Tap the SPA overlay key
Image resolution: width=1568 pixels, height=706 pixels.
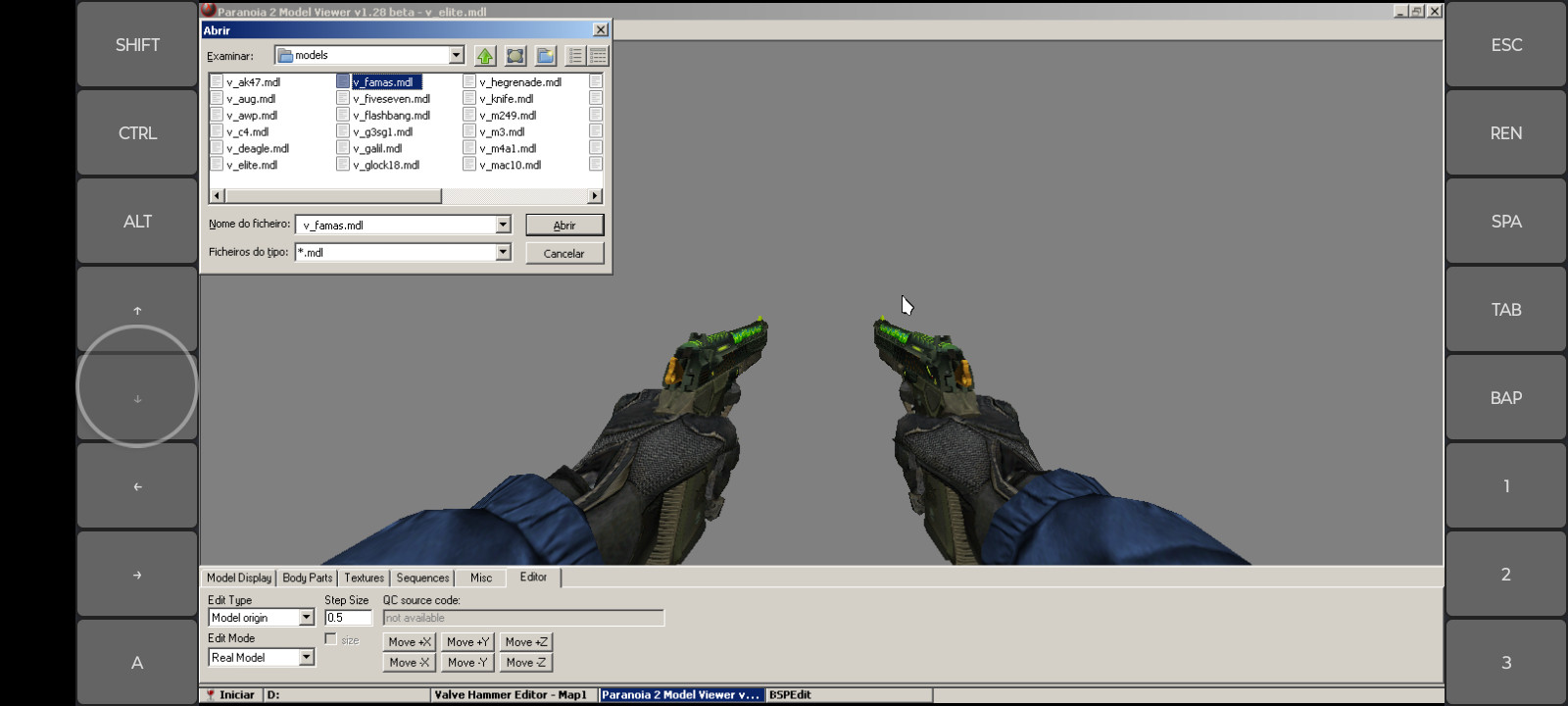[1506, 222]
